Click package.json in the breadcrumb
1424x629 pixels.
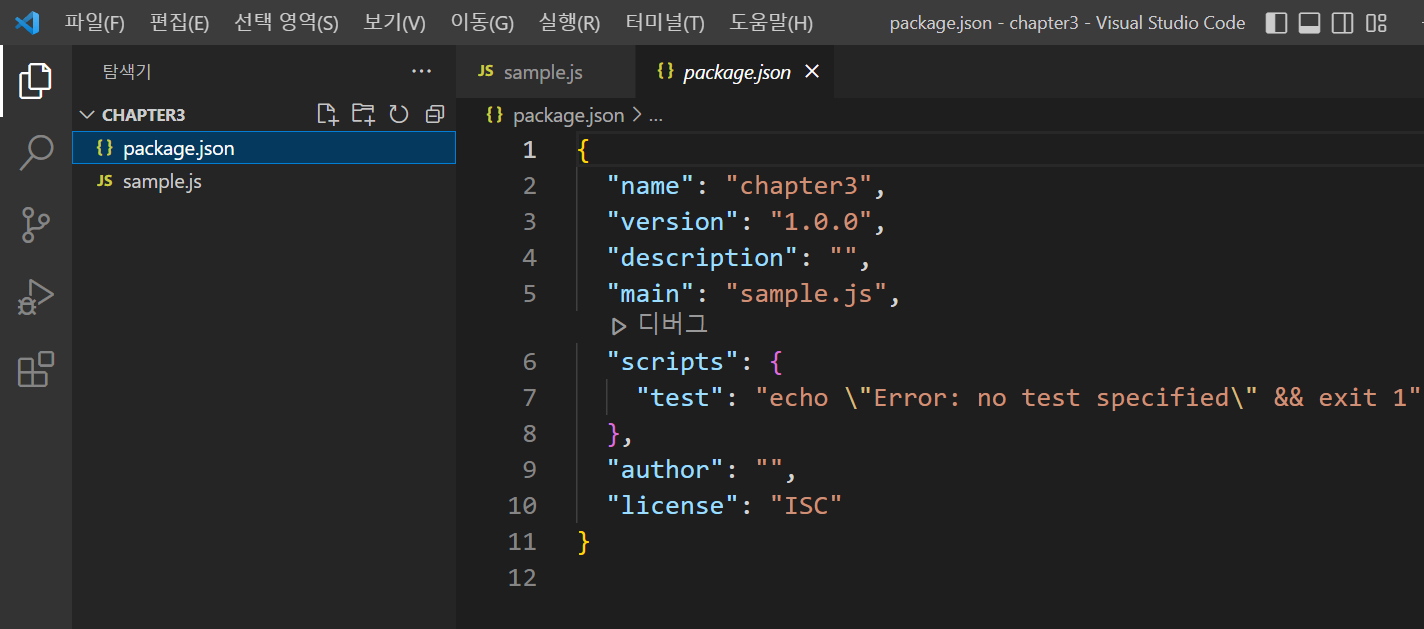click(x=568, y=115)
